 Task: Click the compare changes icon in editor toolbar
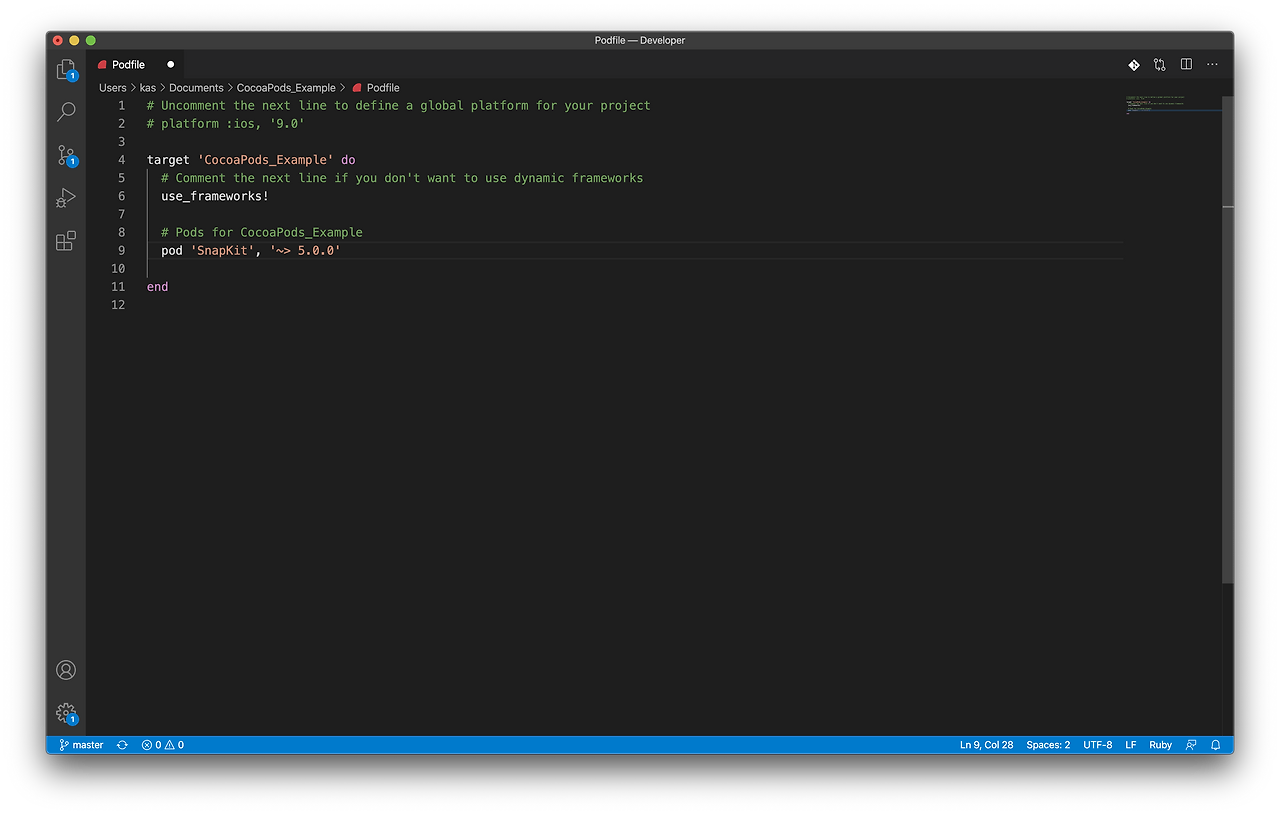1160,65
